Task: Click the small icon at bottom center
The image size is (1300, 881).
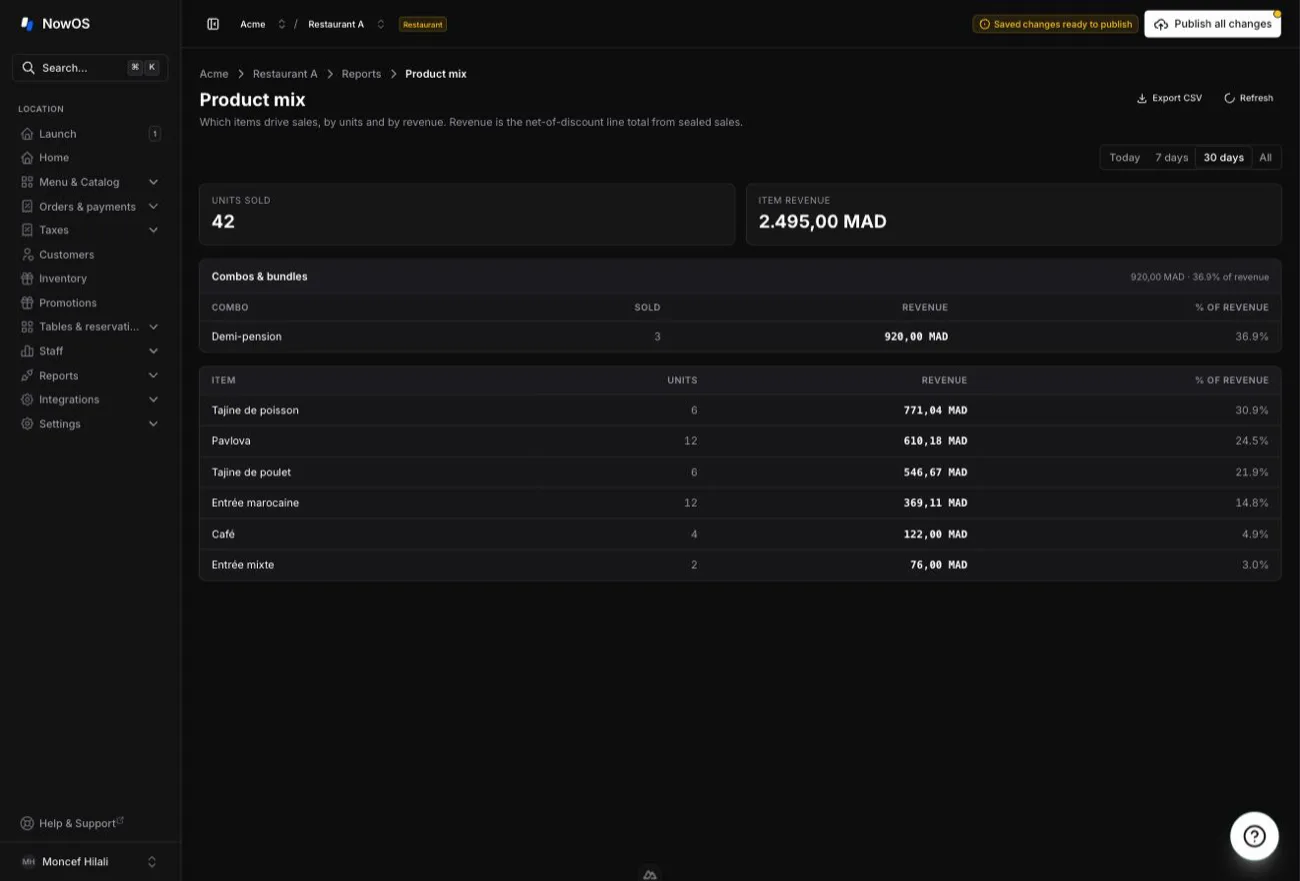Action: 650,874
